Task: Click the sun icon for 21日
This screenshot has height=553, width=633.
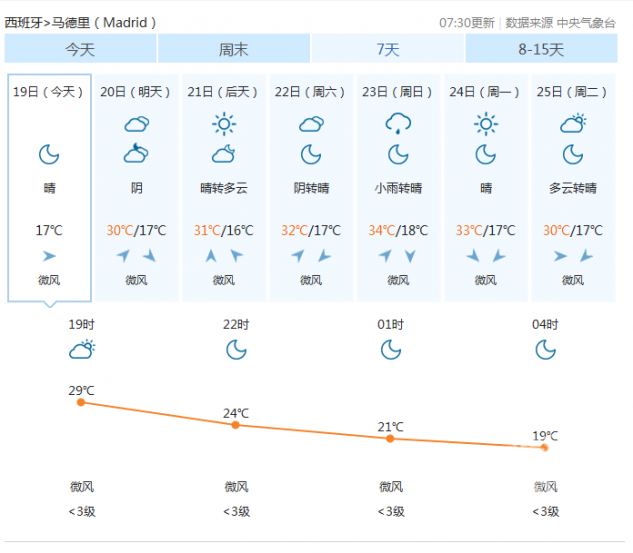Action: point(224,124)
